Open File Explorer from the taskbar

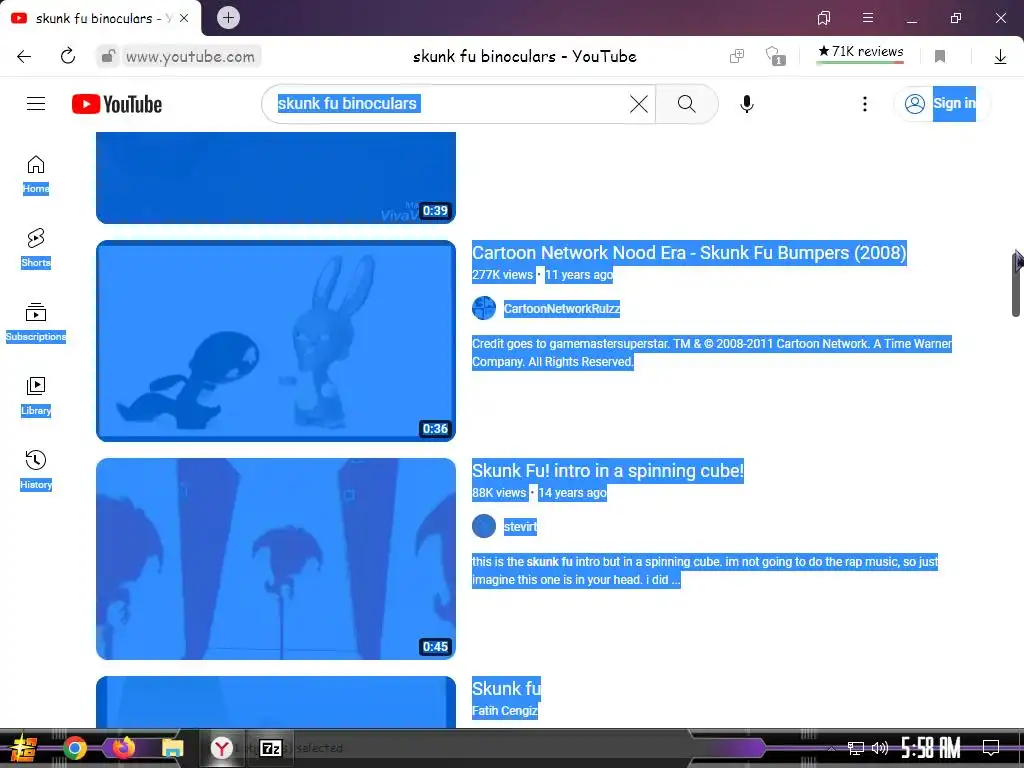click(x=172, y=748)
